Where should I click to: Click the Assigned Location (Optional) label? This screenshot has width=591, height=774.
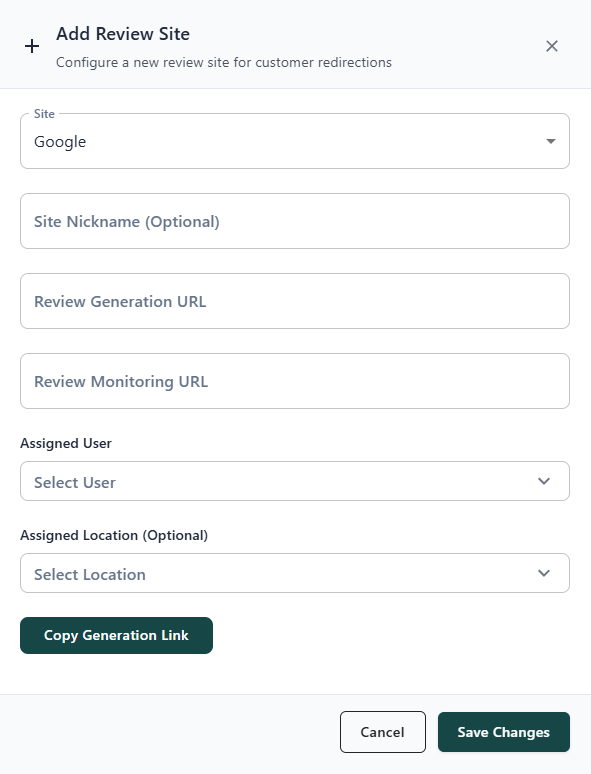[x=114, y=536]
